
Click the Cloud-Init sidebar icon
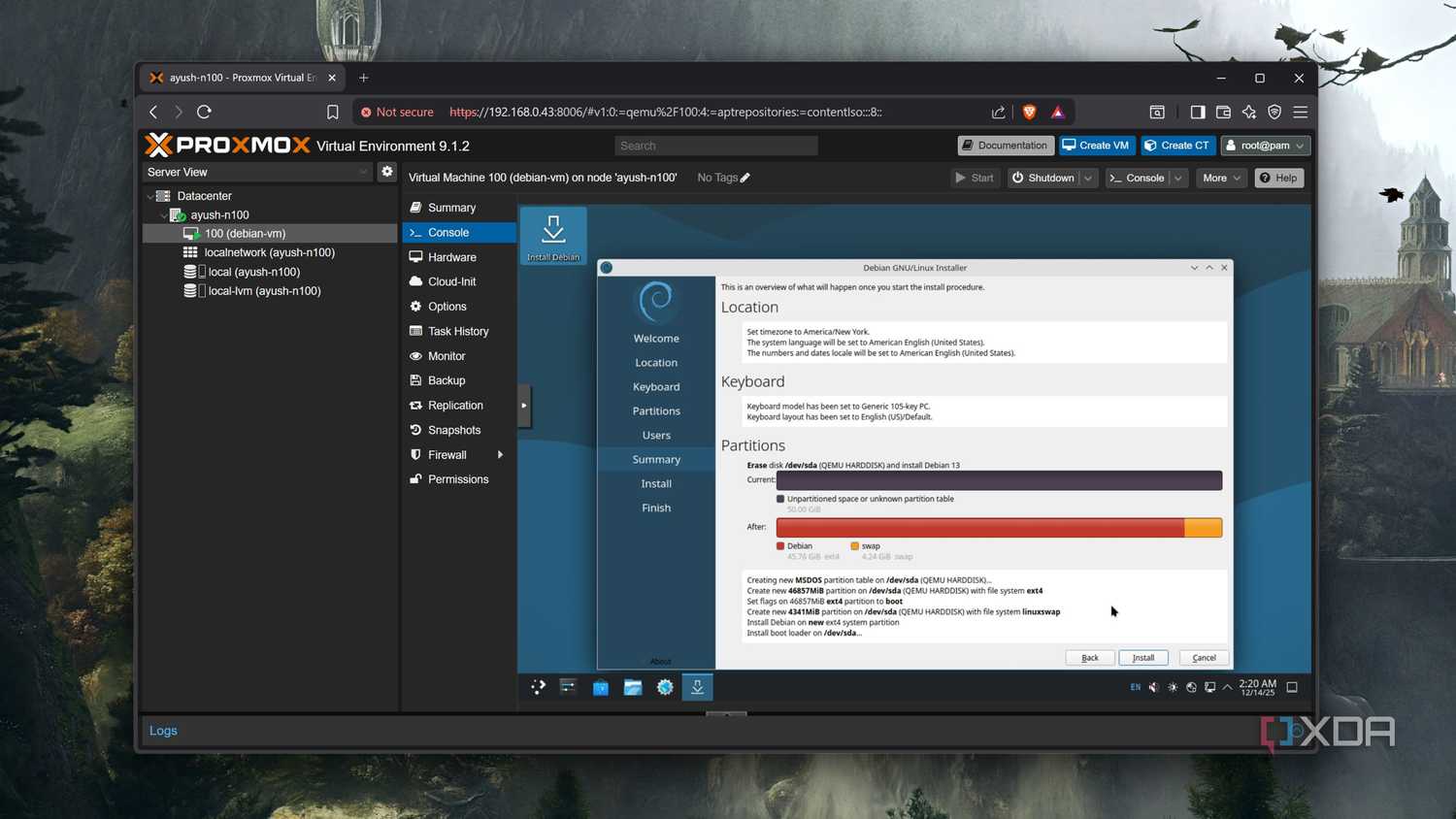(x=414, y=281)
